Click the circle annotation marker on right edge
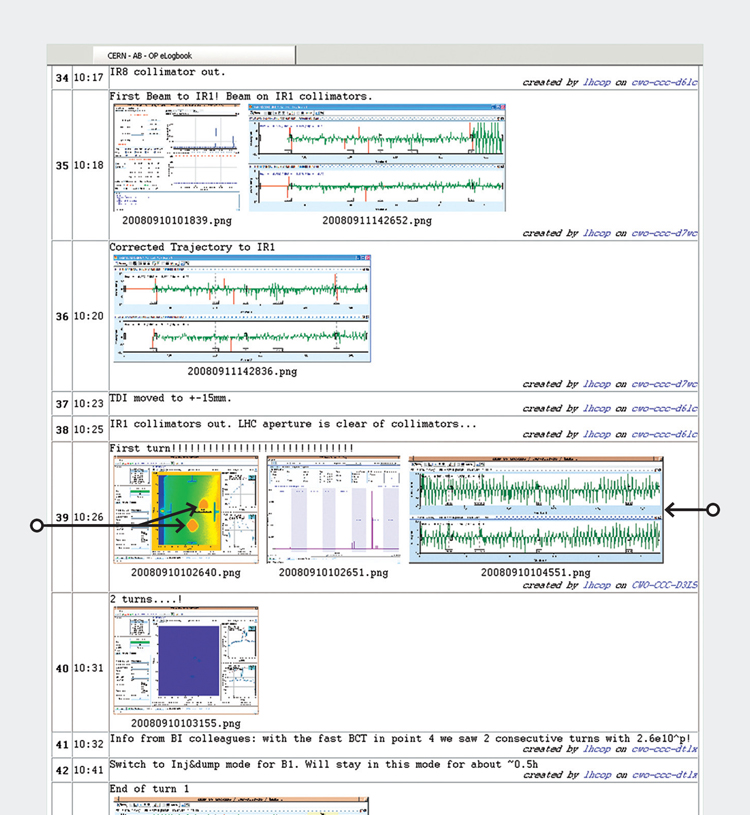750x815 pixels. [713, 510]
